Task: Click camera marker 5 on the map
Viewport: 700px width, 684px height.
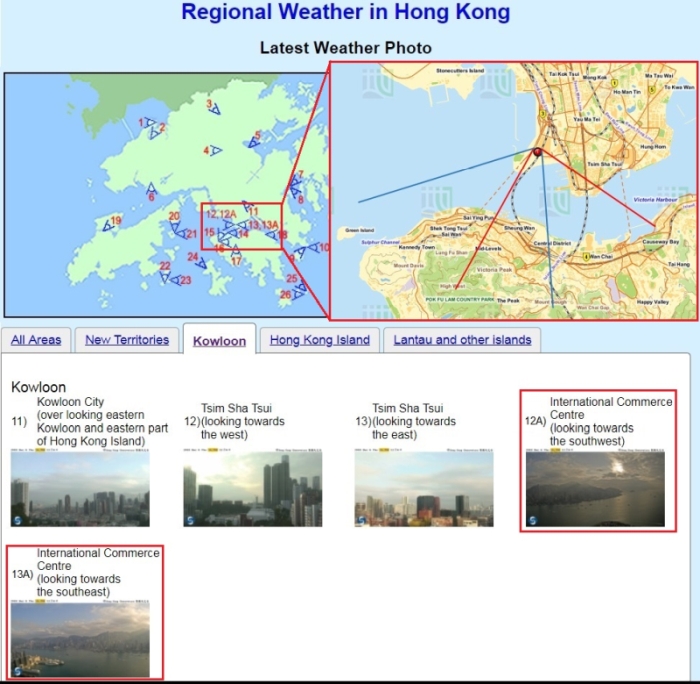Action: pos(254,142)
